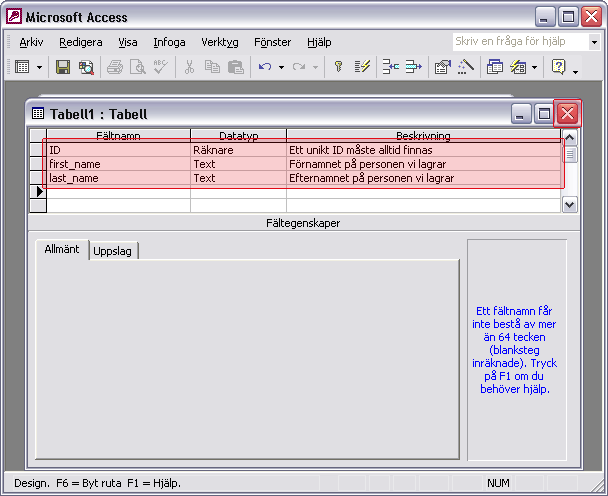
Task: Click the Primary Key icon
Action: pos(339,67)
